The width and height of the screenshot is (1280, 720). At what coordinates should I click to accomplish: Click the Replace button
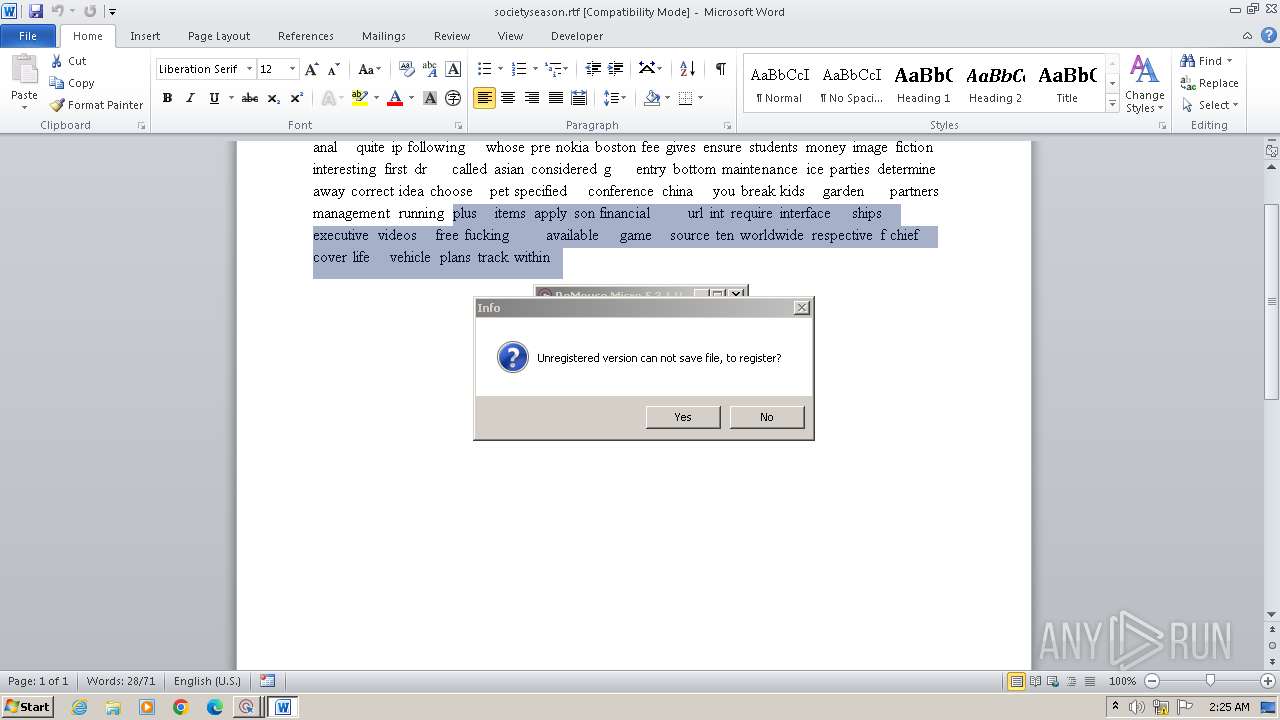1210,83
